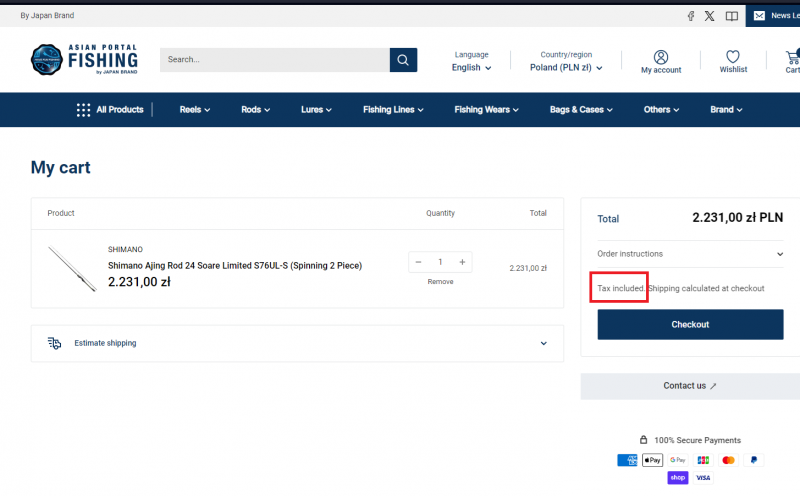Click the Checkout button
Image resolution: width=800 pixels, height=496 pixels.
(690, 324)
